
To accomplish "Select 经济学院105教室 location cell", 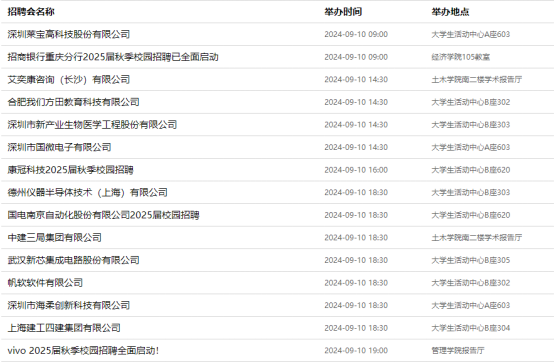I will point(461,57).
